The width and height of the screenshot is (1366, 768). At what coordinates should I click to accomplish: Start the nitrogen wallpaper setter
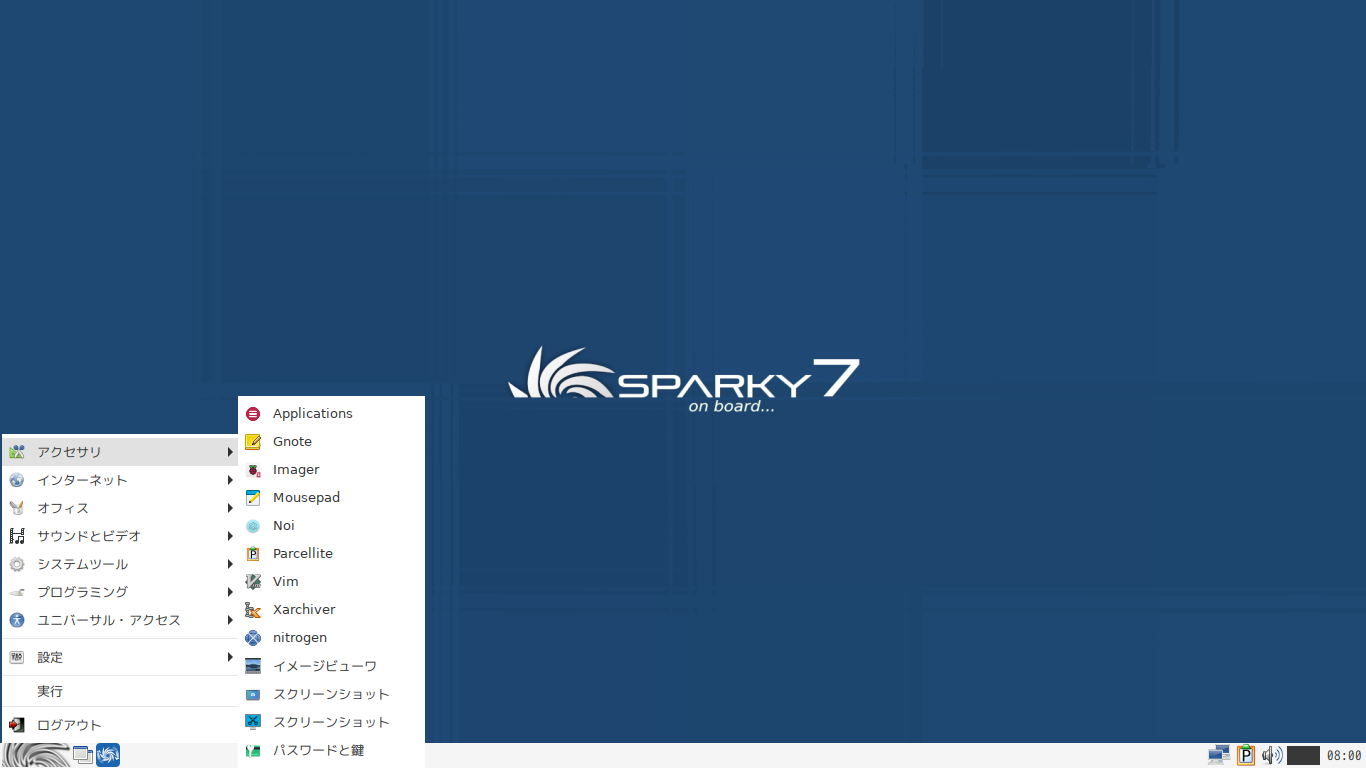331,637
